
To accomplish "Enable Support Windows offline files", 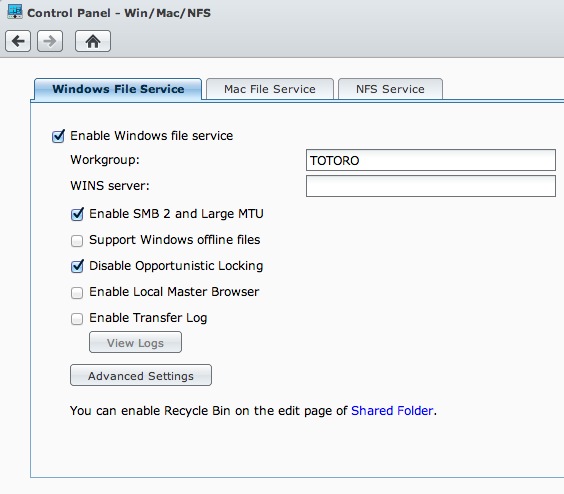I will click(x=77, y=240).
